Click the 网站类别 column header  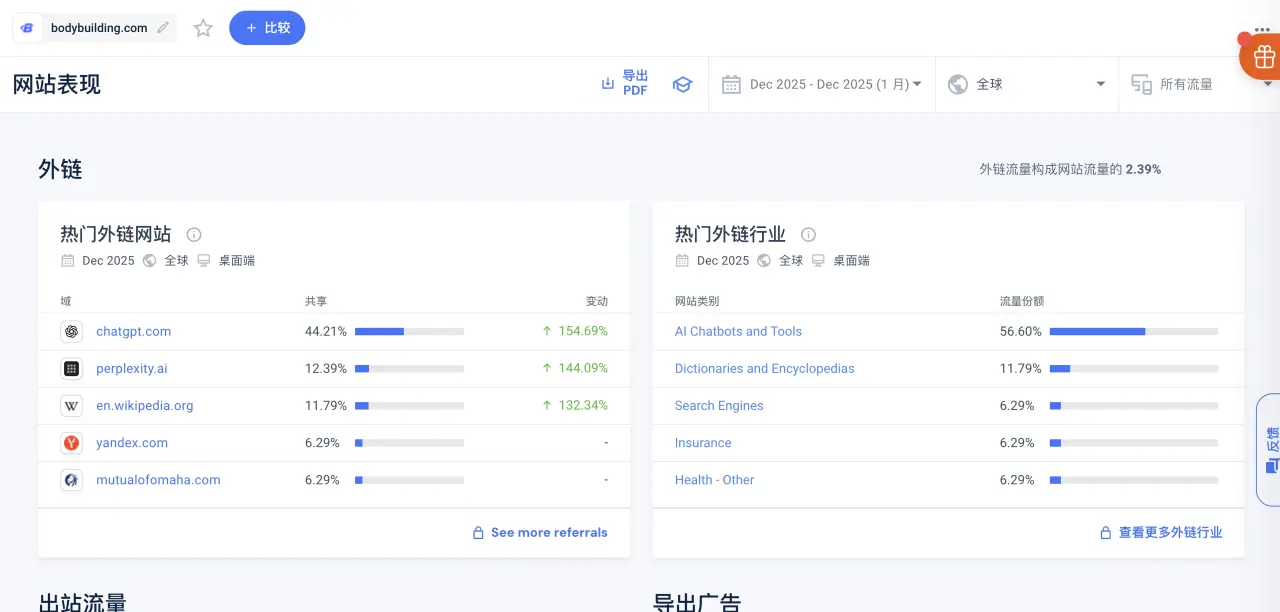697,301
